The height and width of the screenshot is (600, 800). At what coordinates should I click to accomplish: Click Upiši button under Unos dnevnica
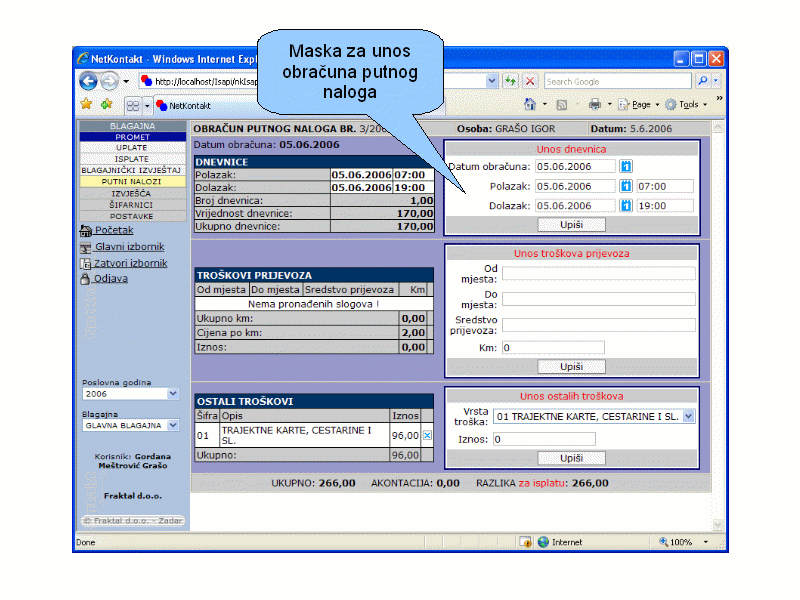pos(571,225)
